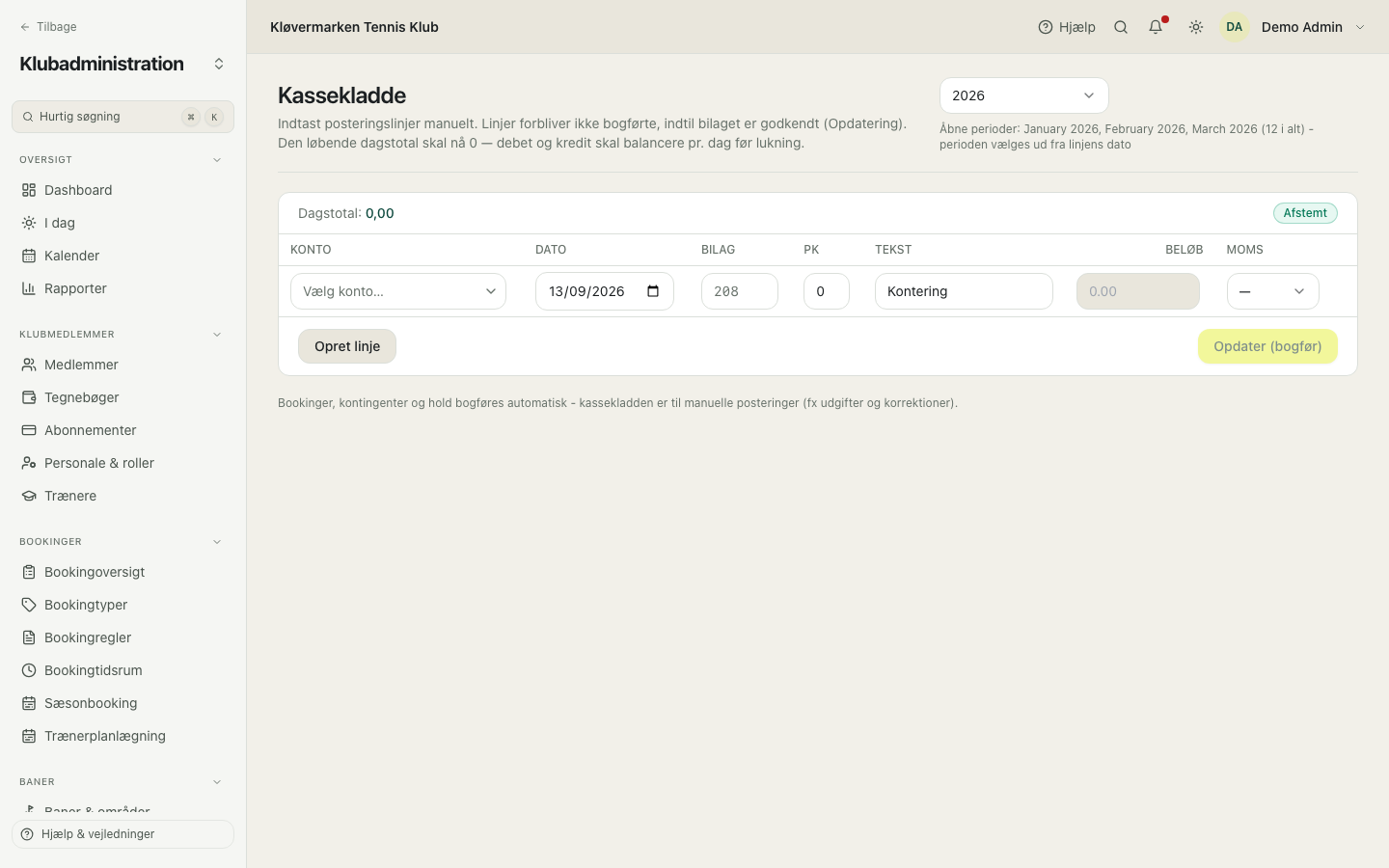Viewport: 1389px width, 868px height.
Task: Click the Tegnebøger wallet icon
Action: [29, 397]
